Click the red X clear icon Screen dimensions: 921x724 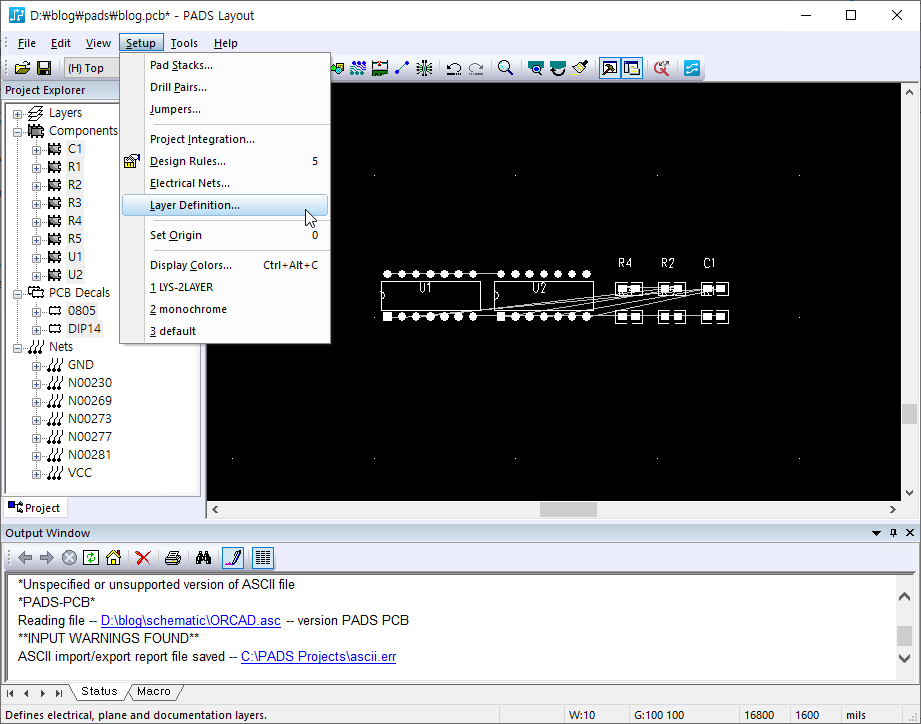pyautogui.click(x=143, y=558)
